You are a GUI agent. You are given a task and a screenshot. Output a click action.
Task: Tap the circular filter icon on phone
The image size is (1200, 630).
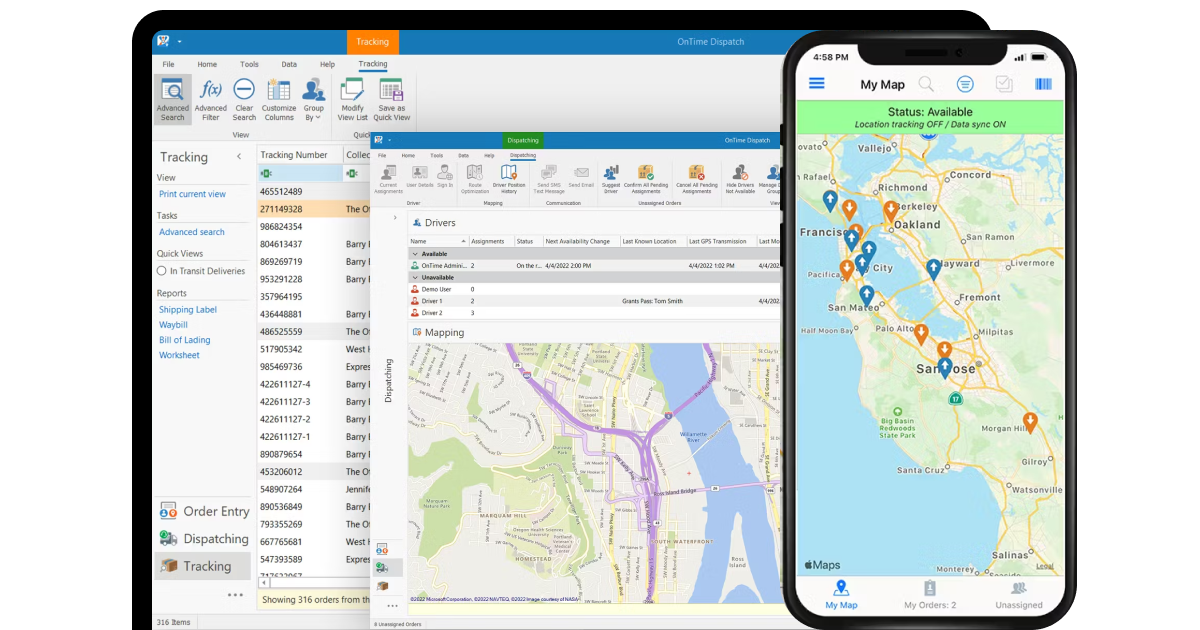coord(965,84)
